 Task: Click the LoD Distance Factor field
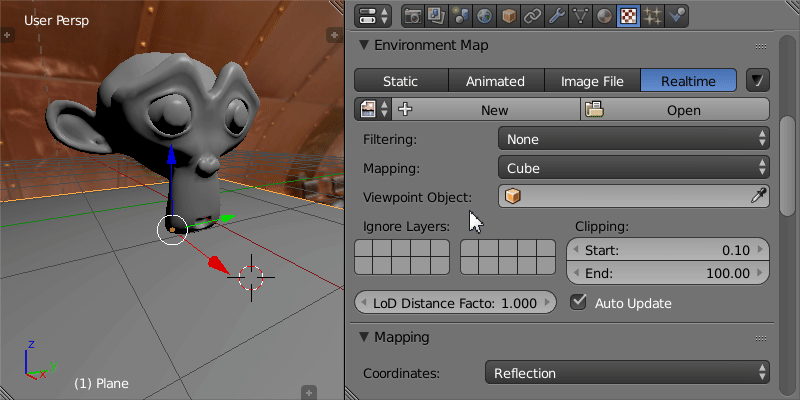pos(455,303)
